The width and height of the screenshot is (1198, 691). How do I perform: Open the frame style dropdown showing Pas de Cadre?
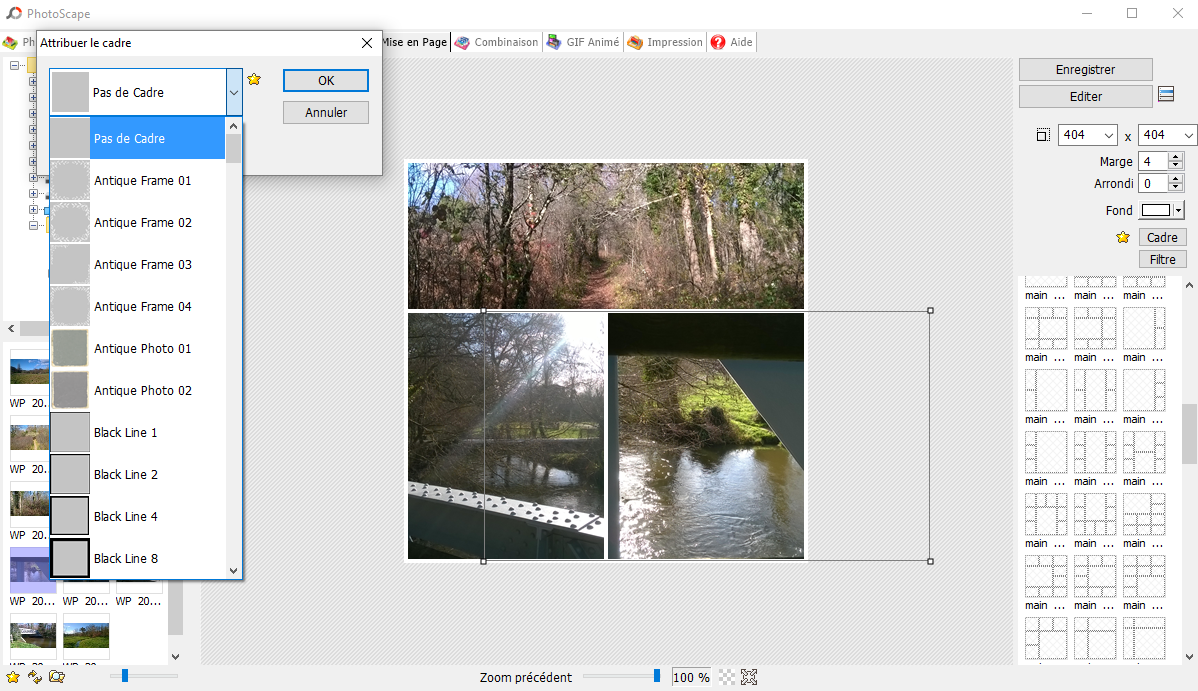pyautogui.click(x=234, y=91)
